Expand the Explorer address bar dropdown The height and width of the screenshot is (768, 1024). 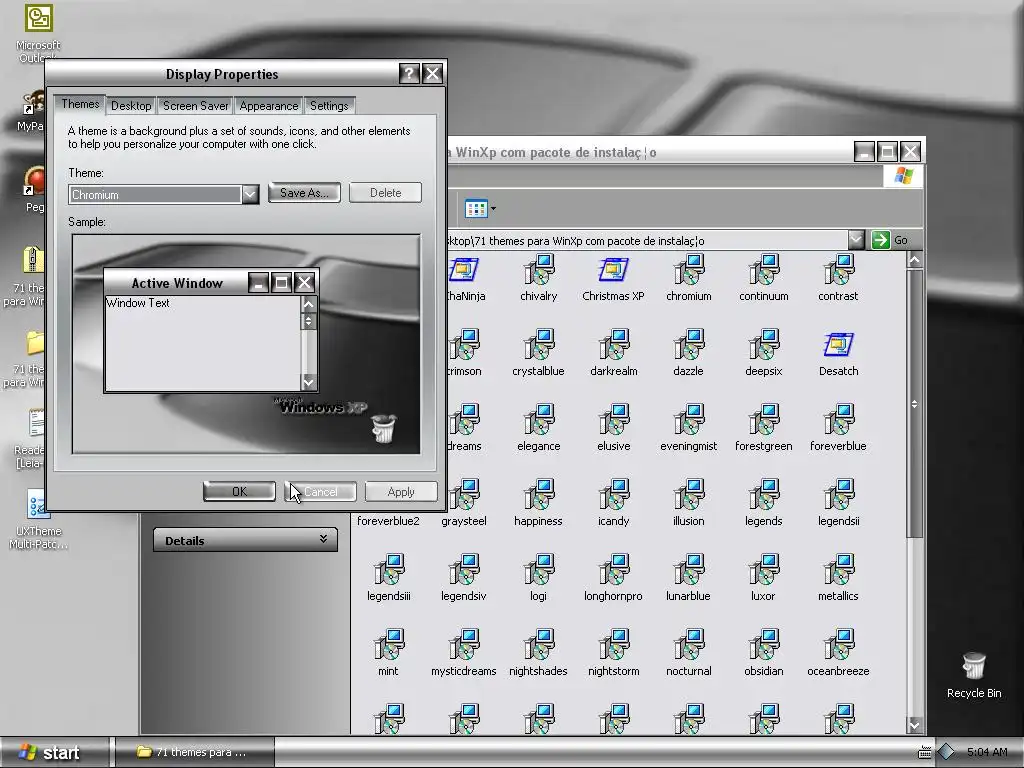click(856, 240)
